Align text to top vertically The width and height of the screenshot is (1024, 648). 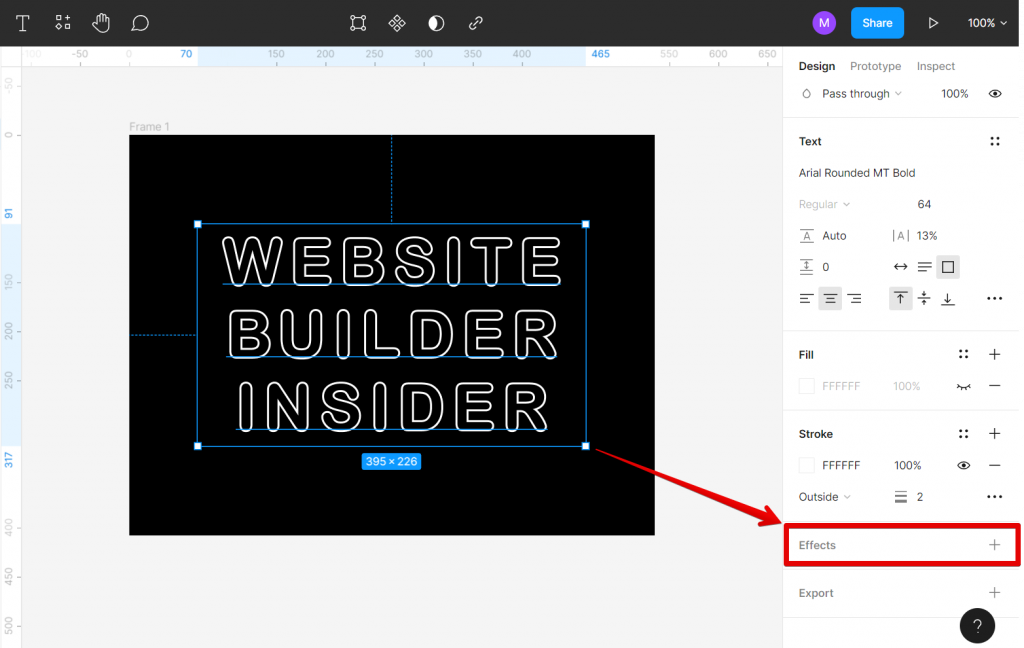[900, 298]
